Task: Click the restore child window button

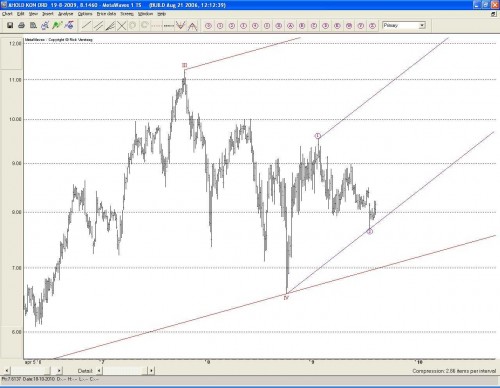Action: click(x=493, y=14)
